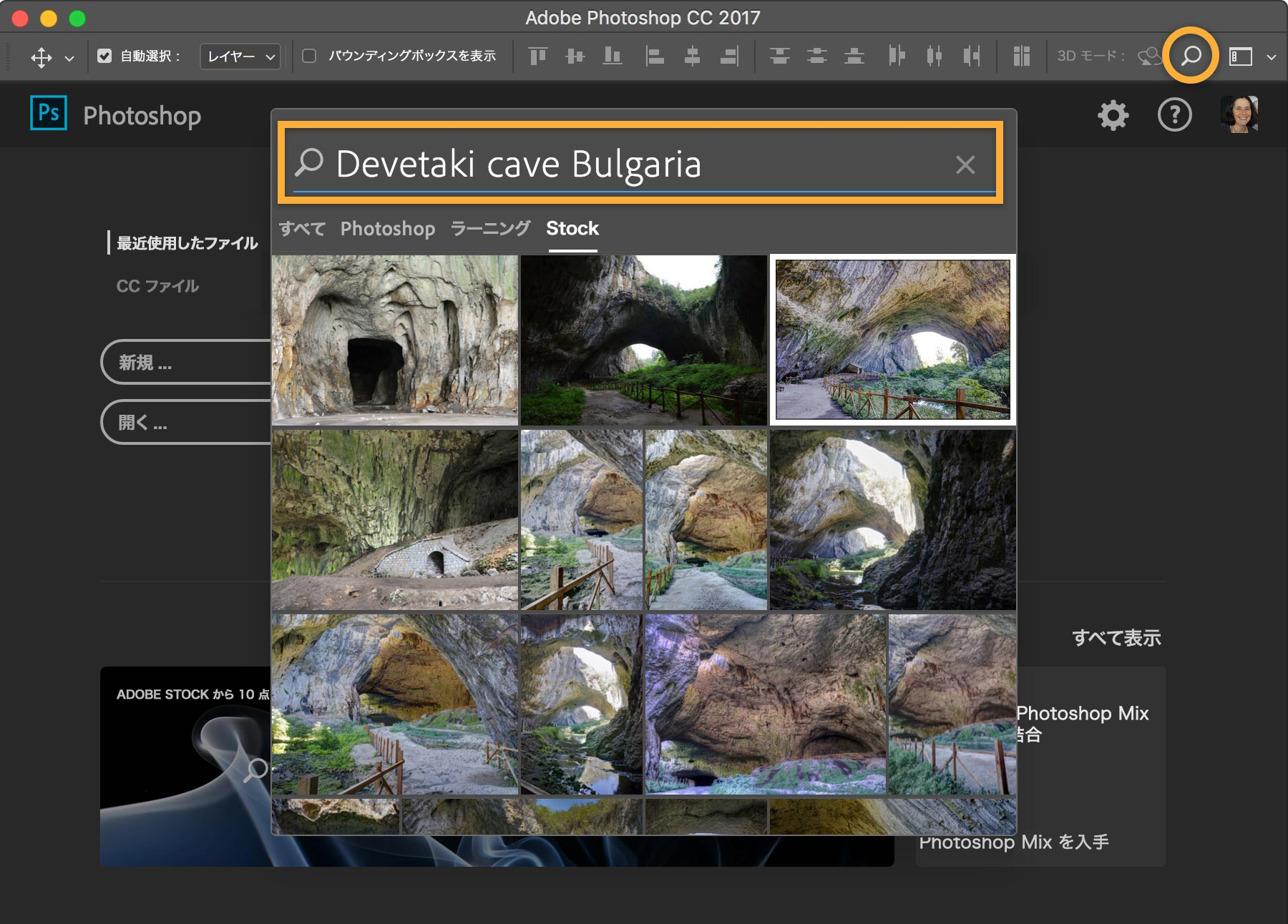Click the align left edges icon
Screen dimensions: 1288x924
click(x=654, y=56)
